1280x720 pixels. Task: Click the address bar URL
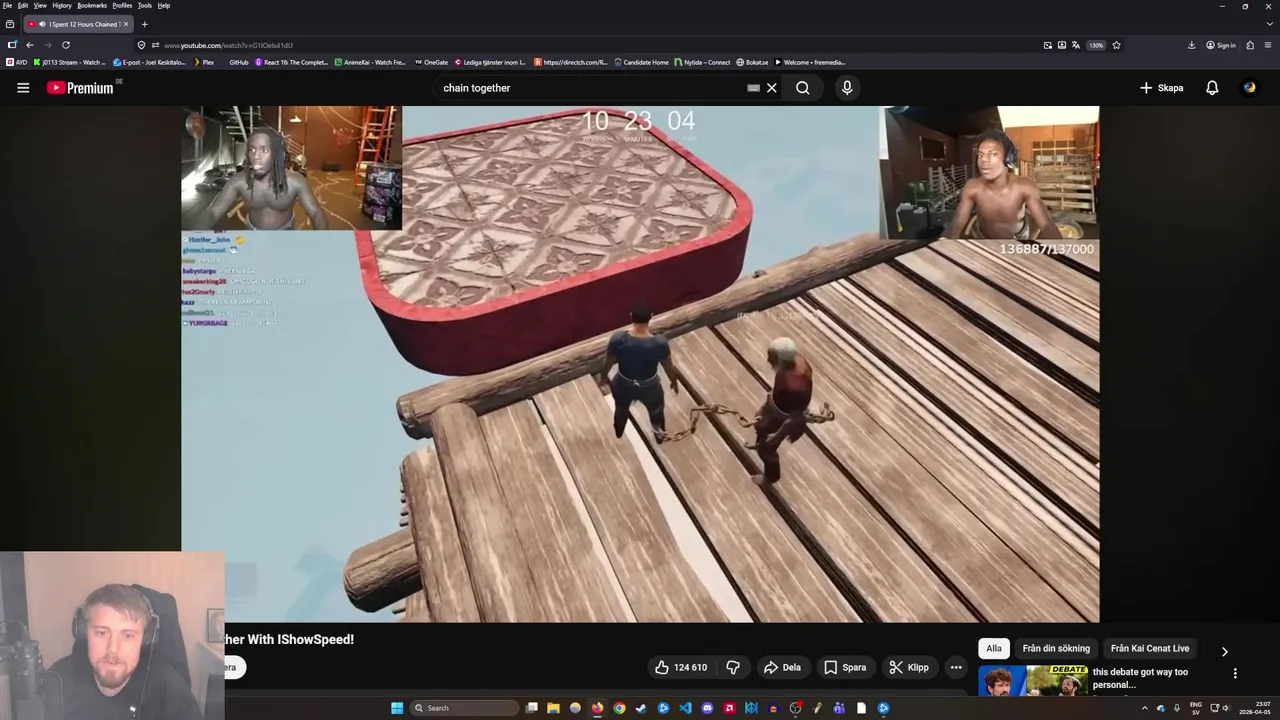point(228,45)
